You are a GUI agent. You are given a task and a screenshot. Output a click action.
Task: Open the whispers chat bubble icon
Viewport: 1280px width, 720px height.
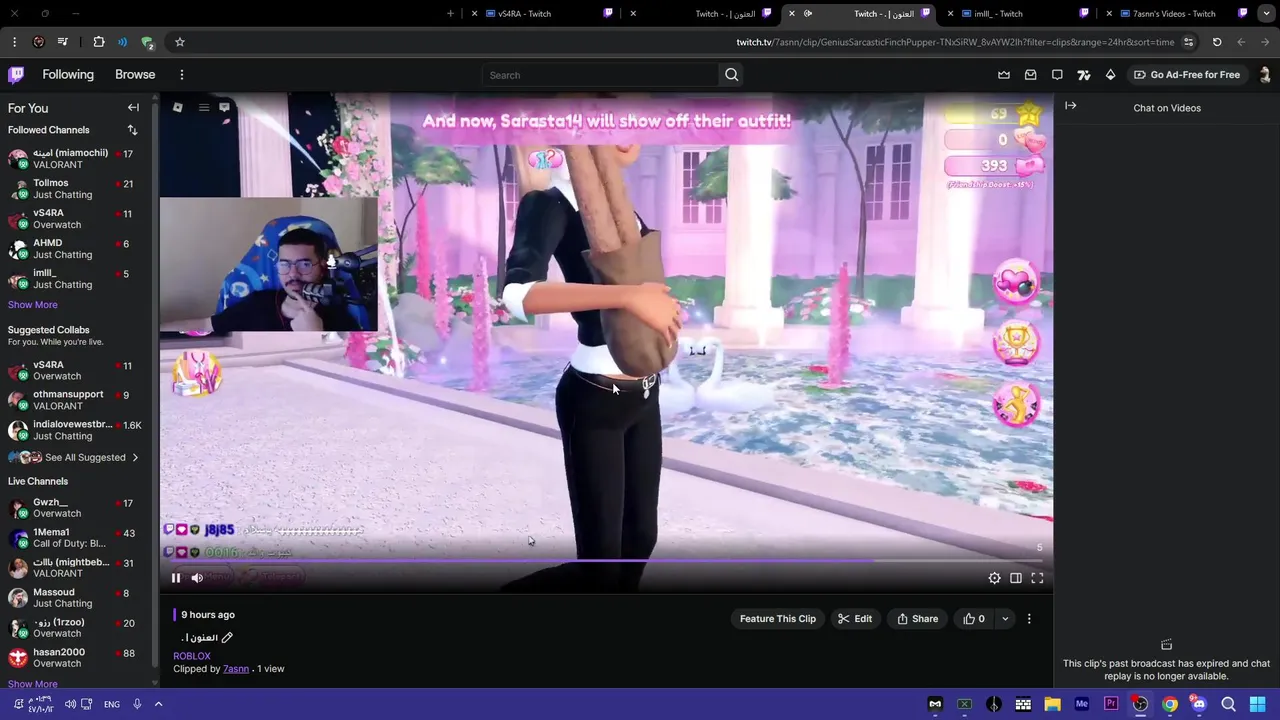coord(1057,75)
